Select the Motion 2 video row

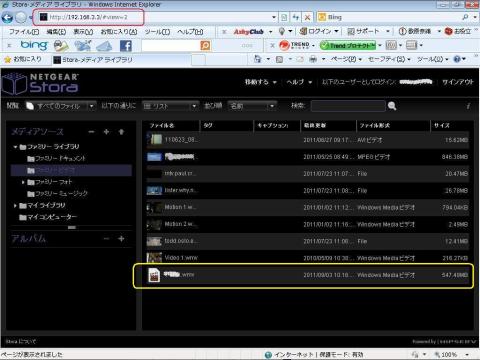tap(307, 224)
